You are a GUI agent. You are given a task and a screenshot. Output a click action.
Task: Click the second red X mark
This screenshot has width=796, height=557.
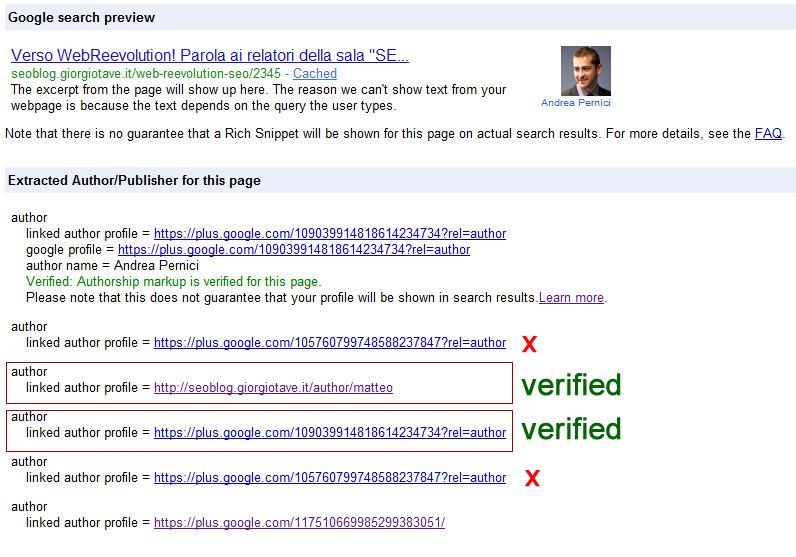click(532, 478)
